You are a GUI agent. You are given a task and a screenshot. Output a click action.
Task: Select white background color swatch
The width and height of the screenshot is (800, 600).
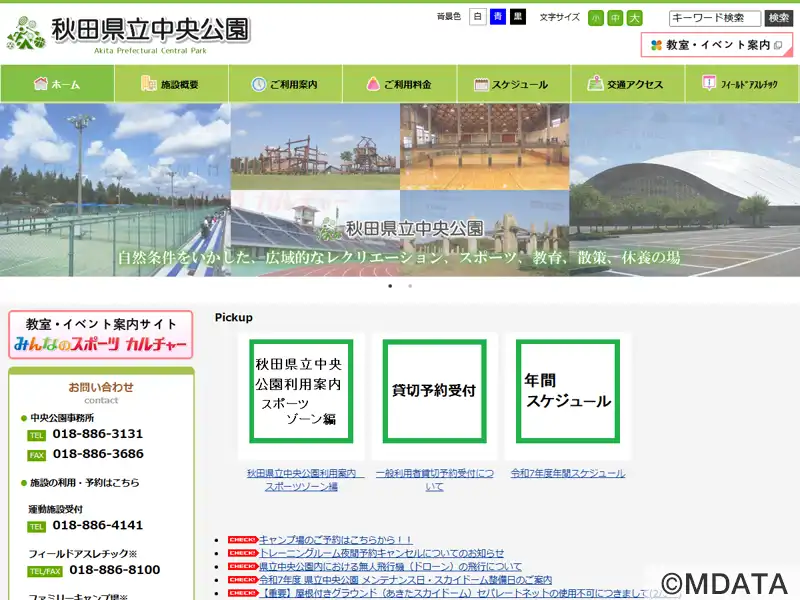478,17
